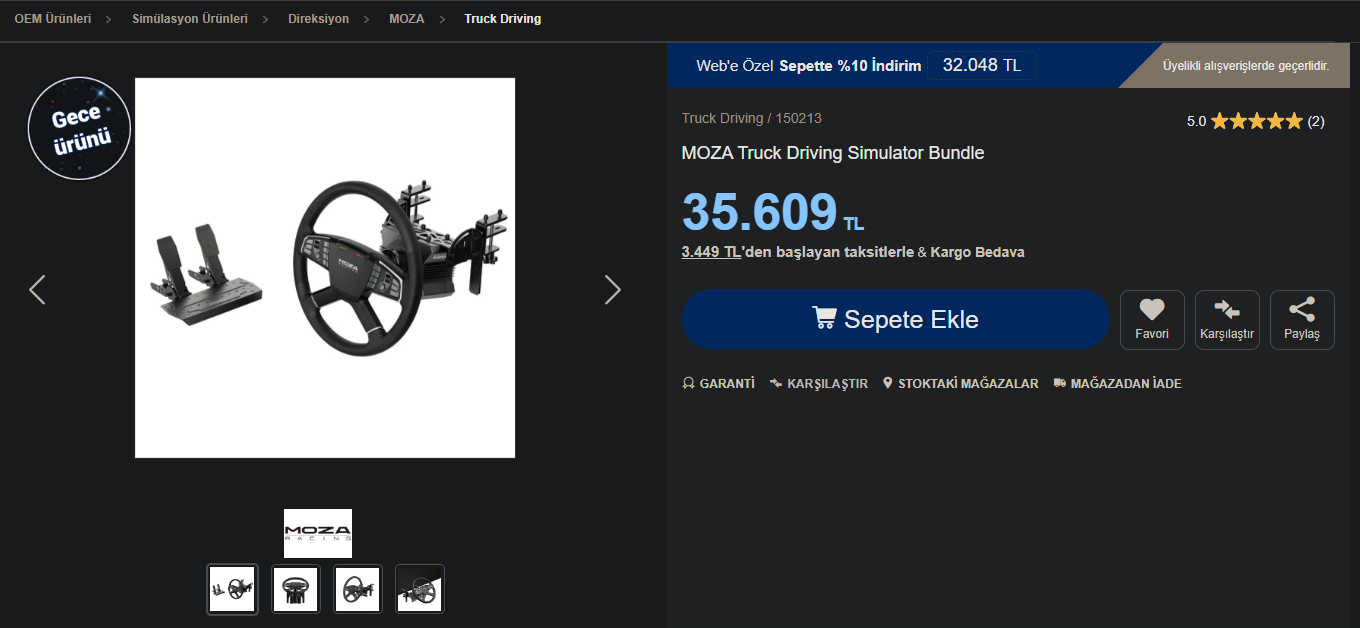
Task: Click the Karşılaştır compare arrows button
Action: (1227, 320)
